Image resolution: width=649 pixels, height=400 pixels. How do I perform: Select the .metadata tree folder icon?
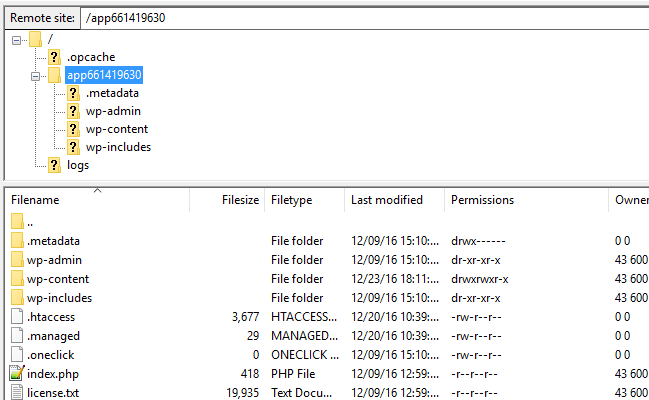tap(73, 93)
